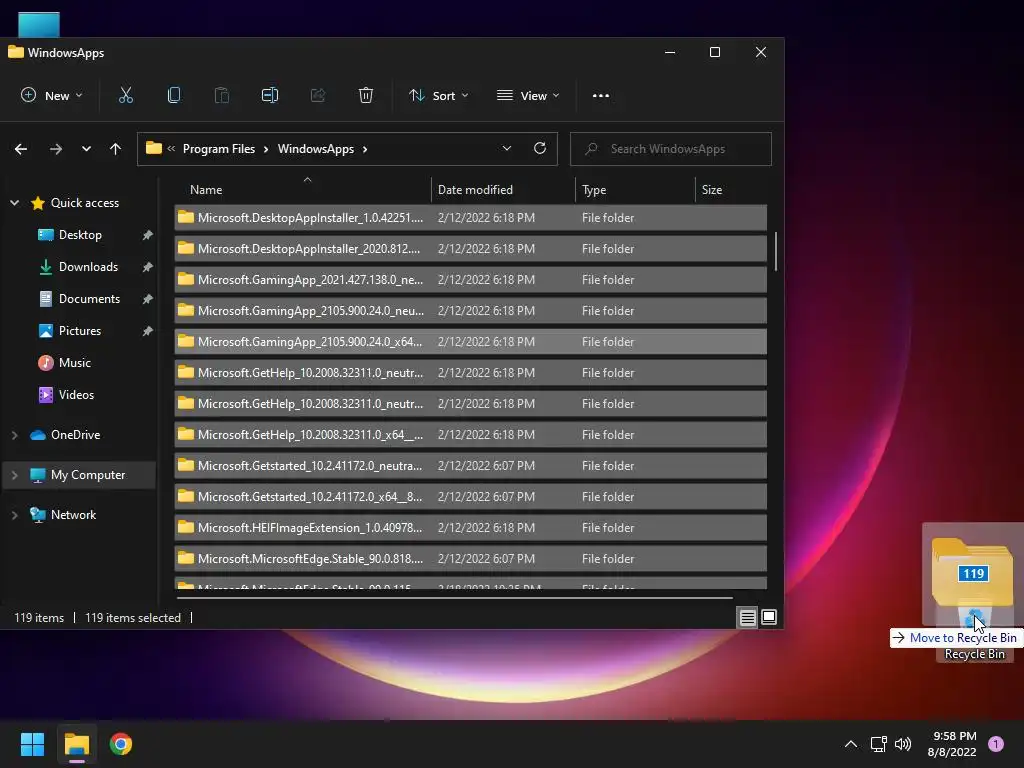This screenshot has width=1024, height=768.
Task: Open the See more ellipsis menu
Action: [x=601, y=95]
